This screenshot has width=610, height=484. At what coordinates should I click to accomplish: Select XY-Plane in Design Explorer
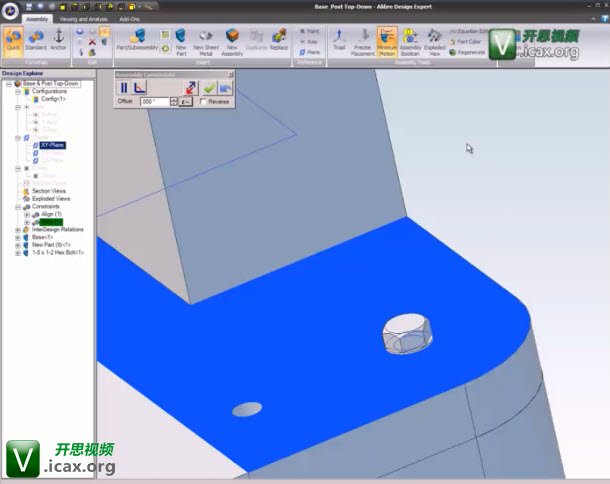point(52,145)
